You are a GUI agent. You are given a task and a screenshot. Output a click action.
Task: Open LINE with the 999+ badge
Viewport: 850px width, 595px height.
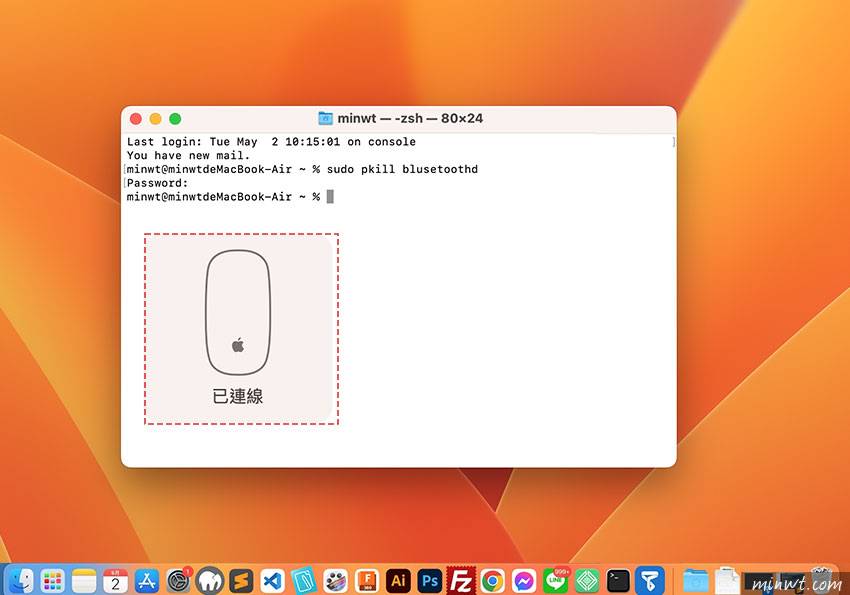pos(556,581)
